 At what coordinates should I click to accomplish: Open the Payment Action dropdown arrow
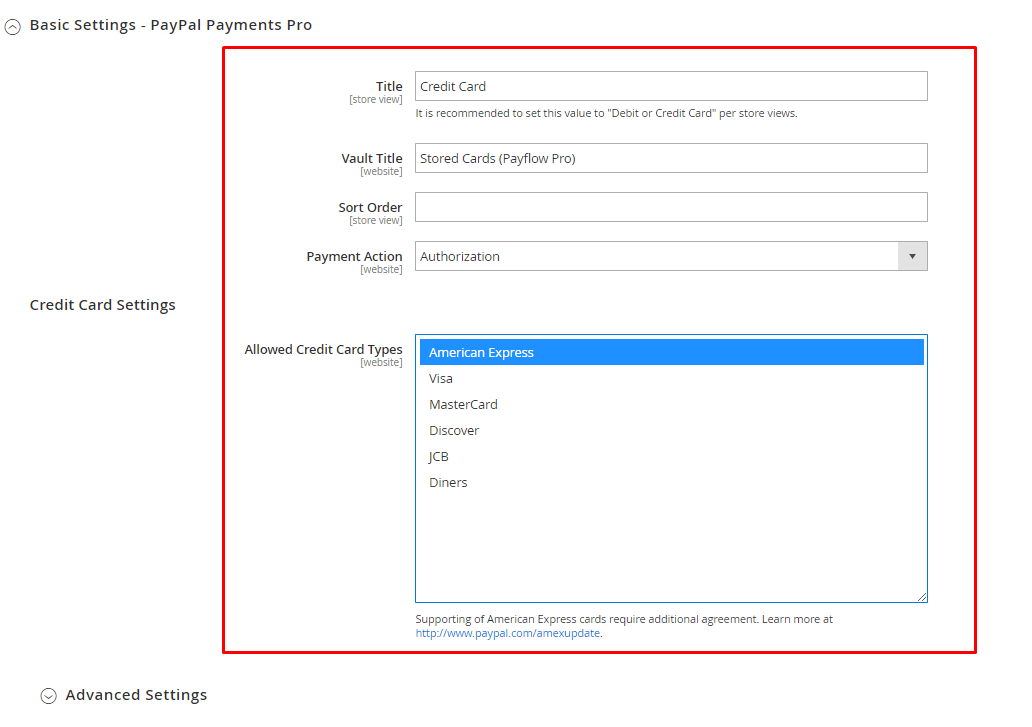point(912,256)
